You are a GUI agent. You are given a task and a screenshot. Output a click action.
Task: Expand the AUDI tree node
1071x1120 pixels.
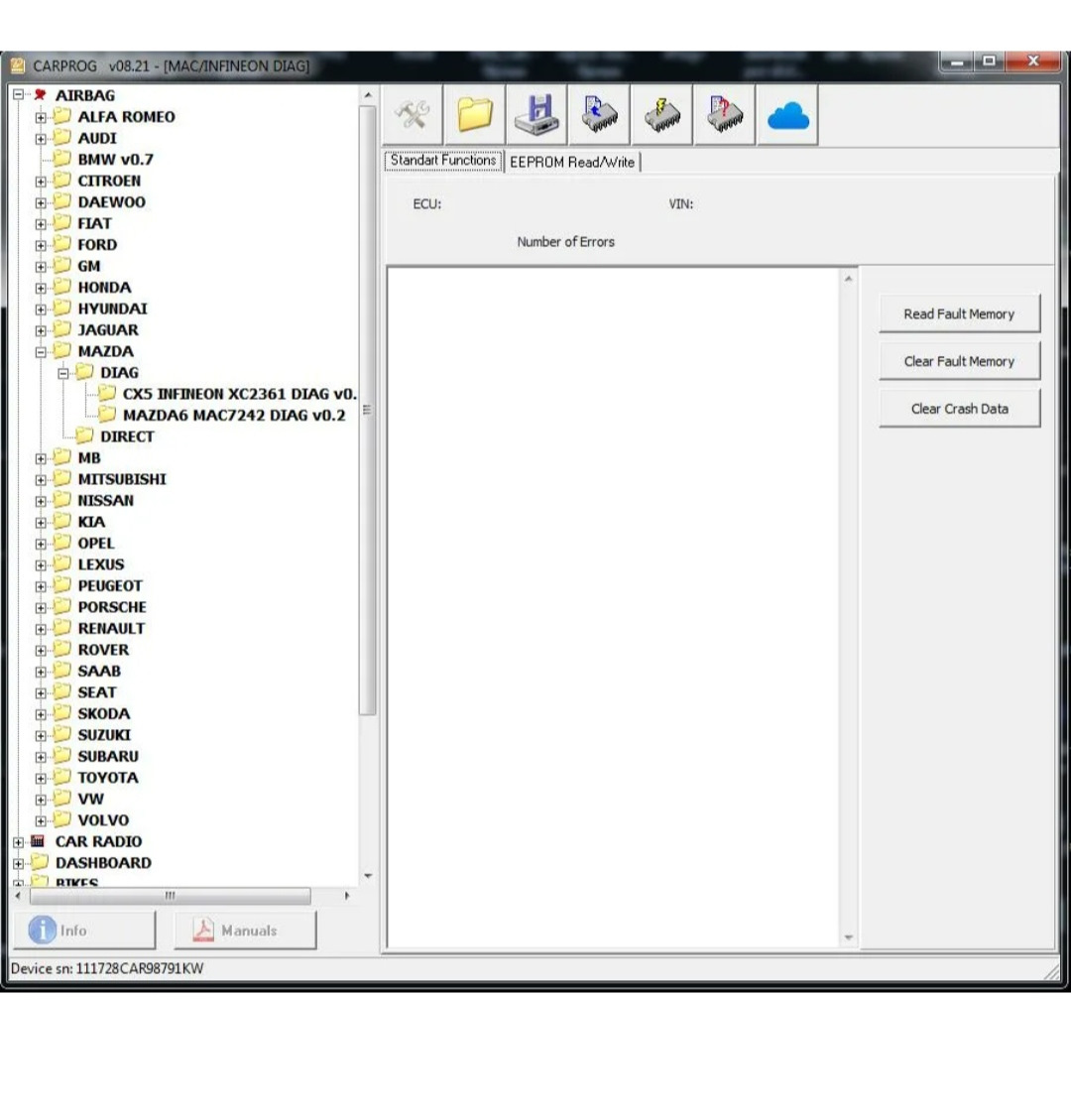tap(41, 139)
